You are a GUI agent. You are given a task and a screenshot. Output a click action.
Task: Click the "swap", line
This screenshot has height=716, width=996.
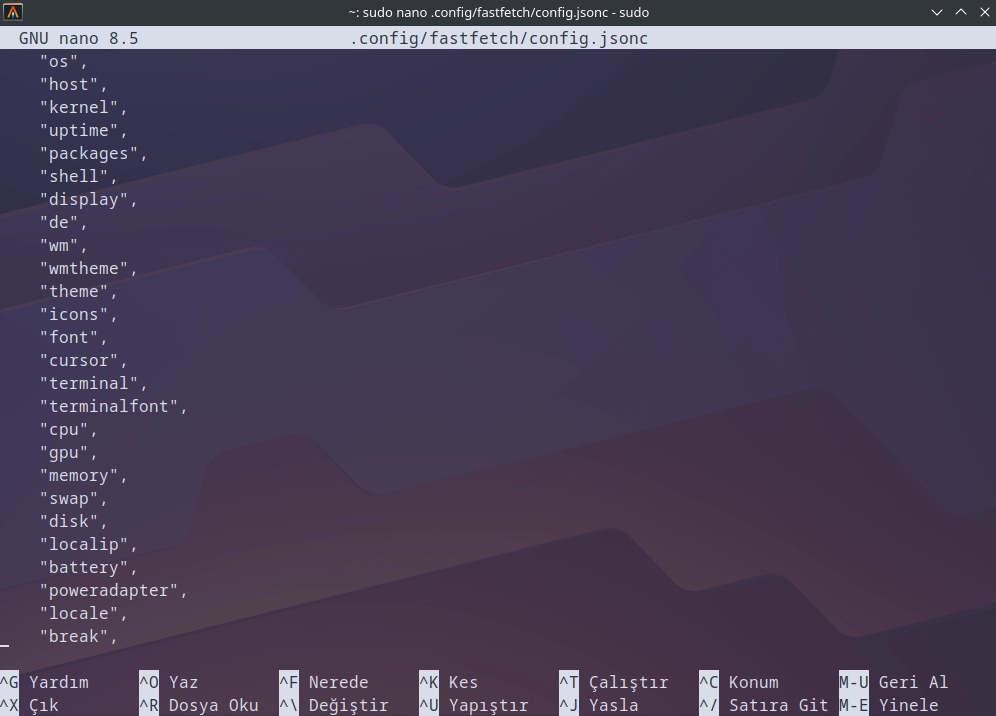coord(74,499)
